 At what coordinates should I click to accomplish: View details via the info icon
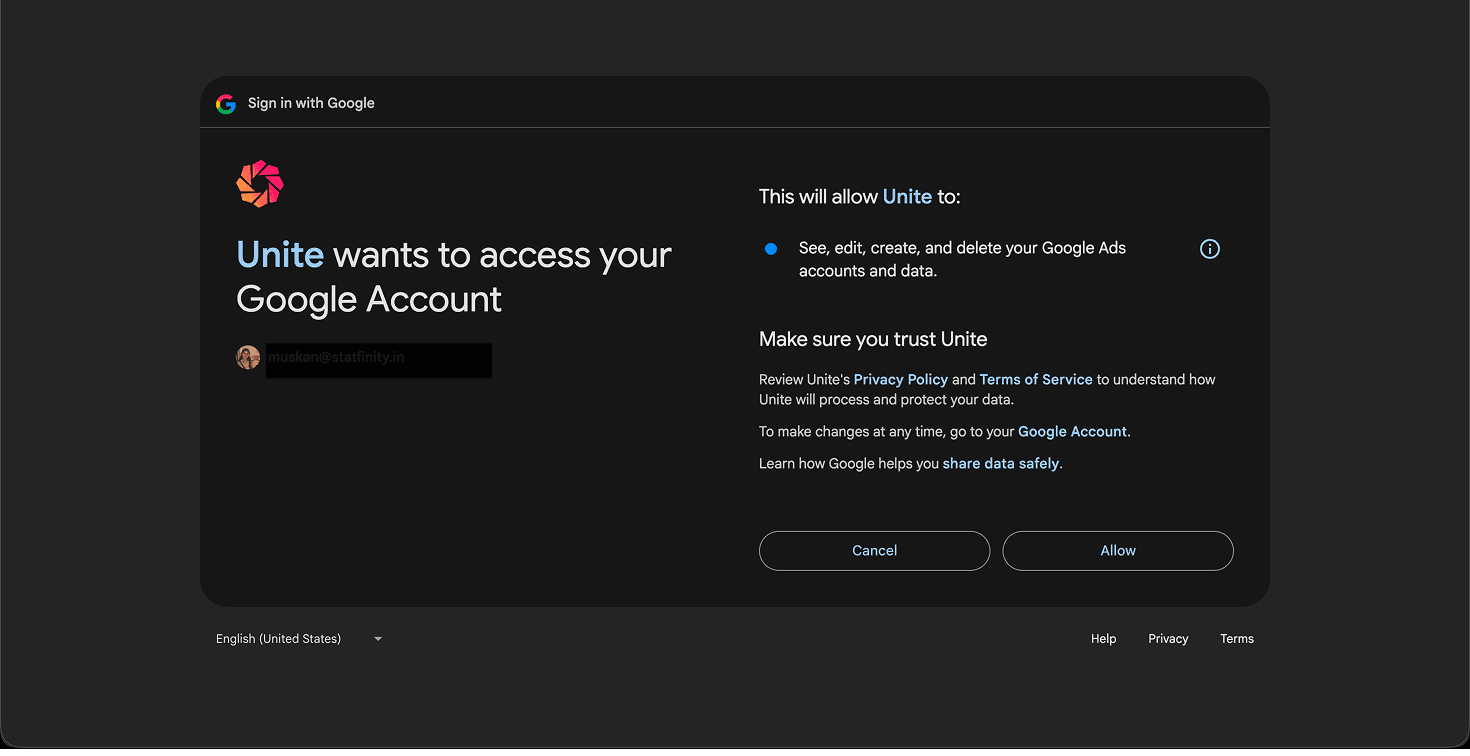click(x=1210, y=249)
